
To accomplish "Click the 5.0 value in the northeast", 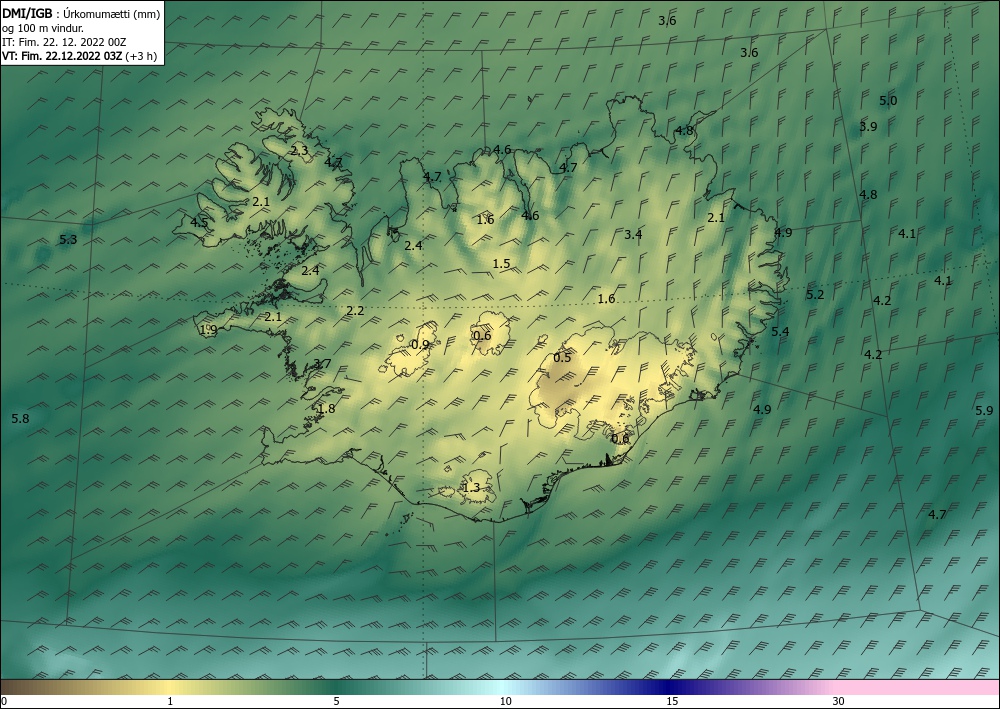I will coord(888,100).
